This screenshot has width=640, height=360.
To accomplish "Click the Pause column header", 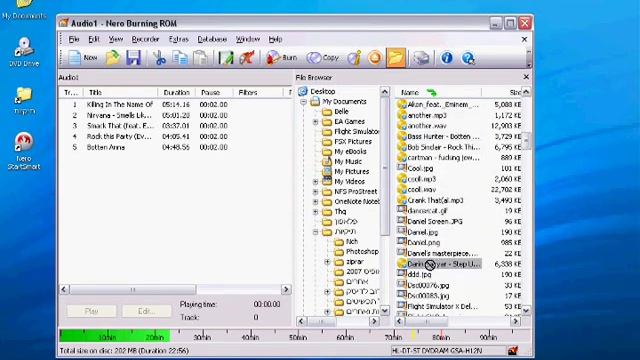I will (214, 93).
